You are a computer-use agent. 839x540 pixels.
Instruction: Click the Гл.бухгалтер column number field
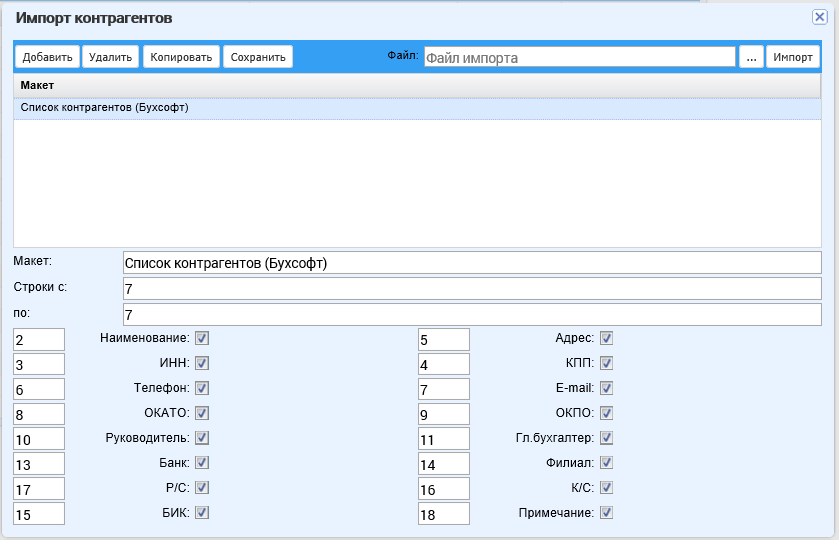point(444,439)
